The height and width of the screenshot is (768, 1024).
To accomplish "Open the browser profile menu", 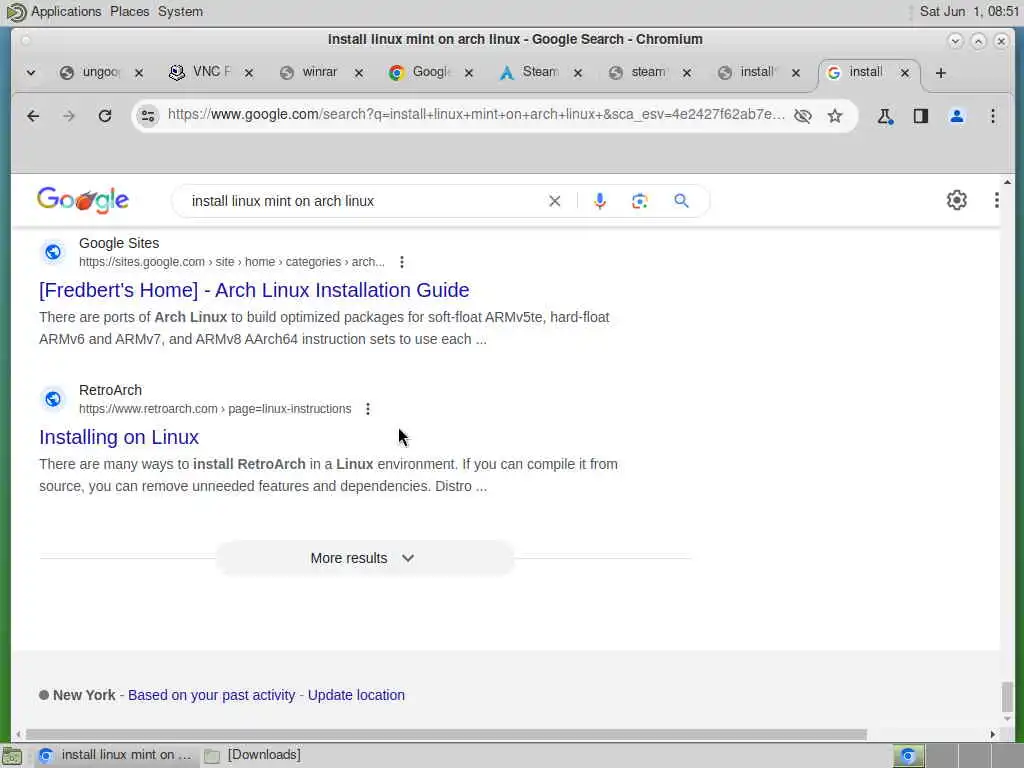I will [957, 116].
